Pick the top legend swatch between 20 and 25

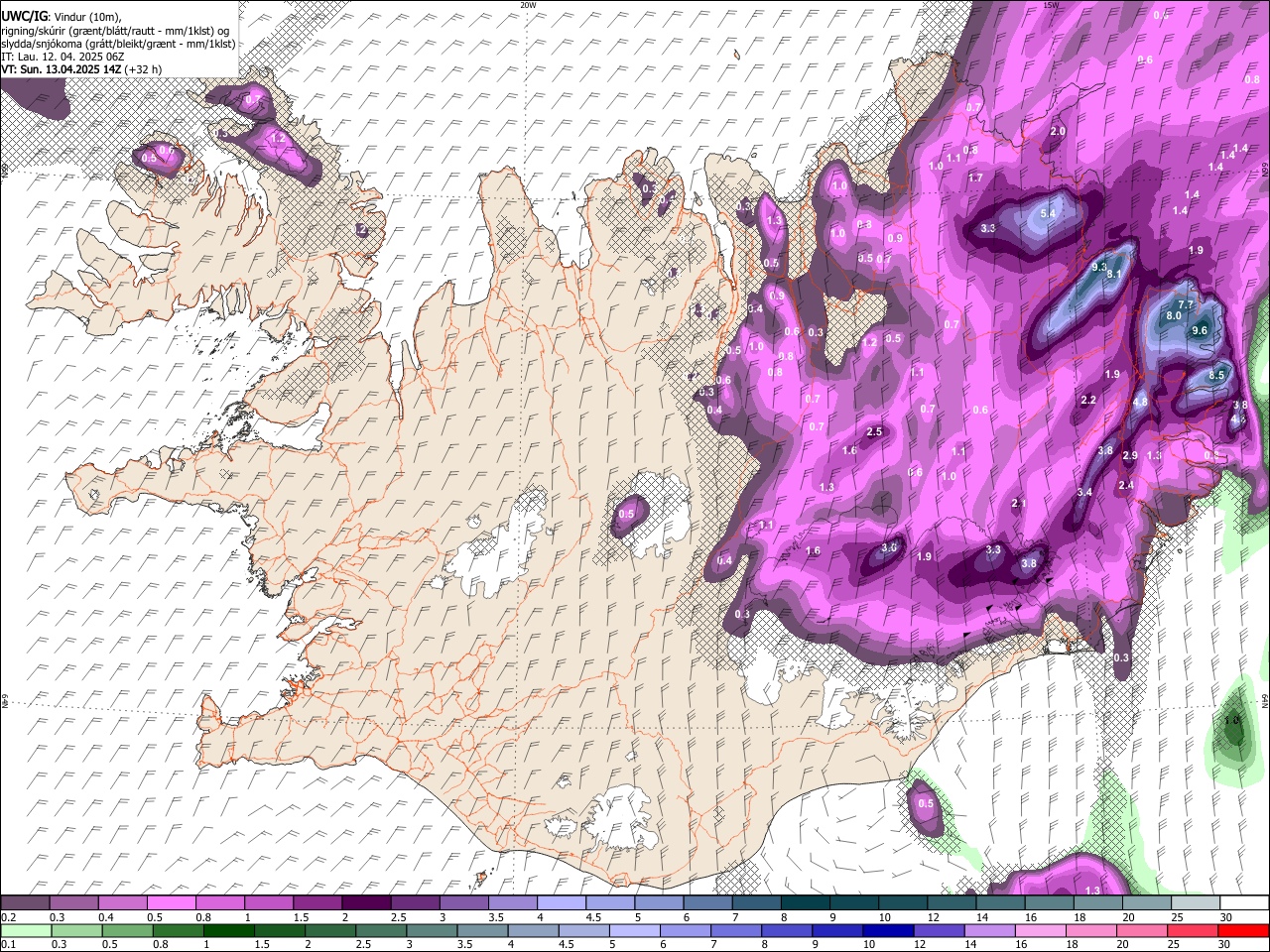tap(1146, 902)
